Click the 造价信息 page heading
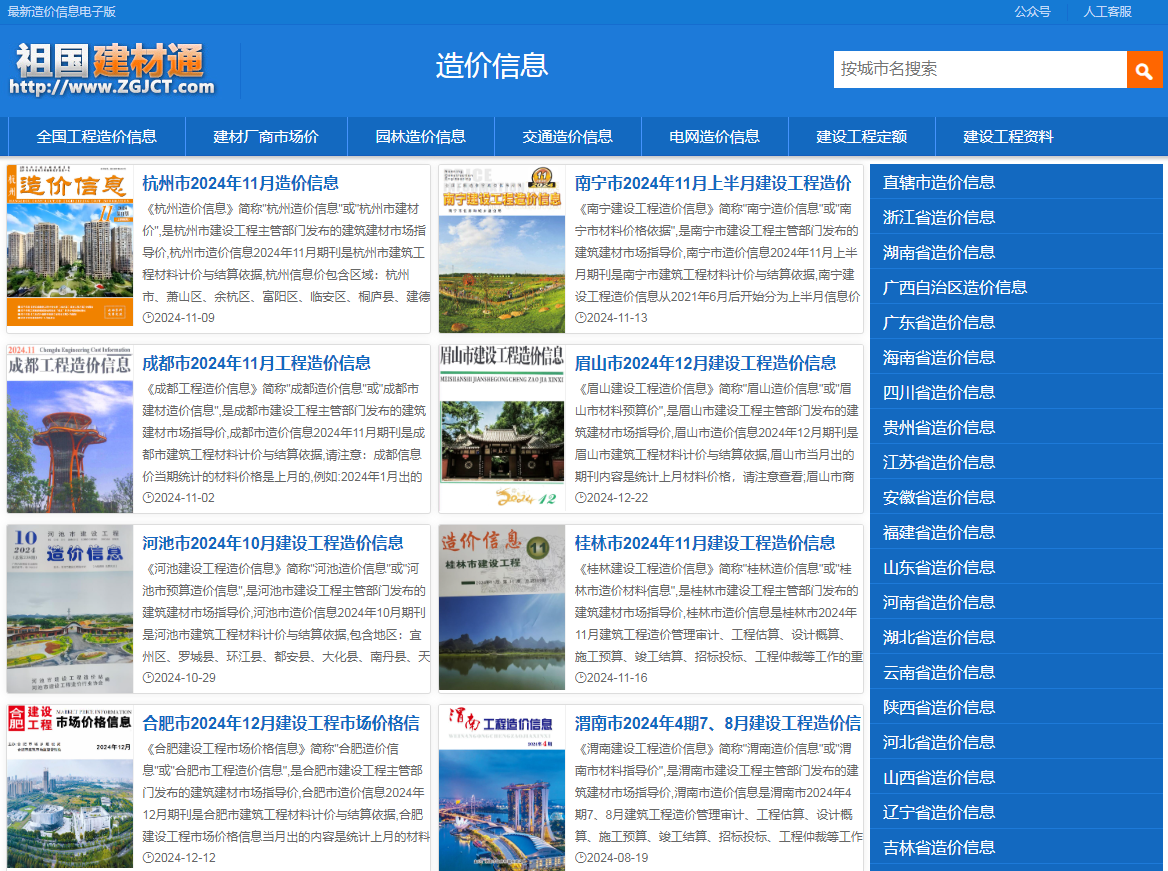This screenshot has height=871, width=1168. [x=492, y=66]
